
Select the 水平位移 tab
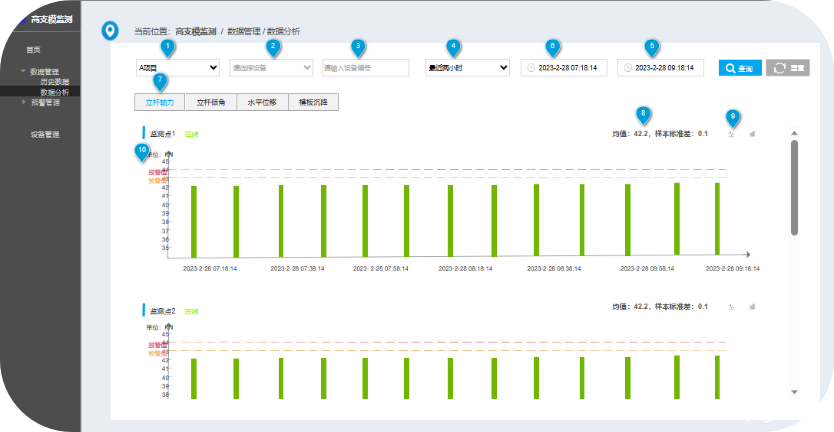click(262, 102)
